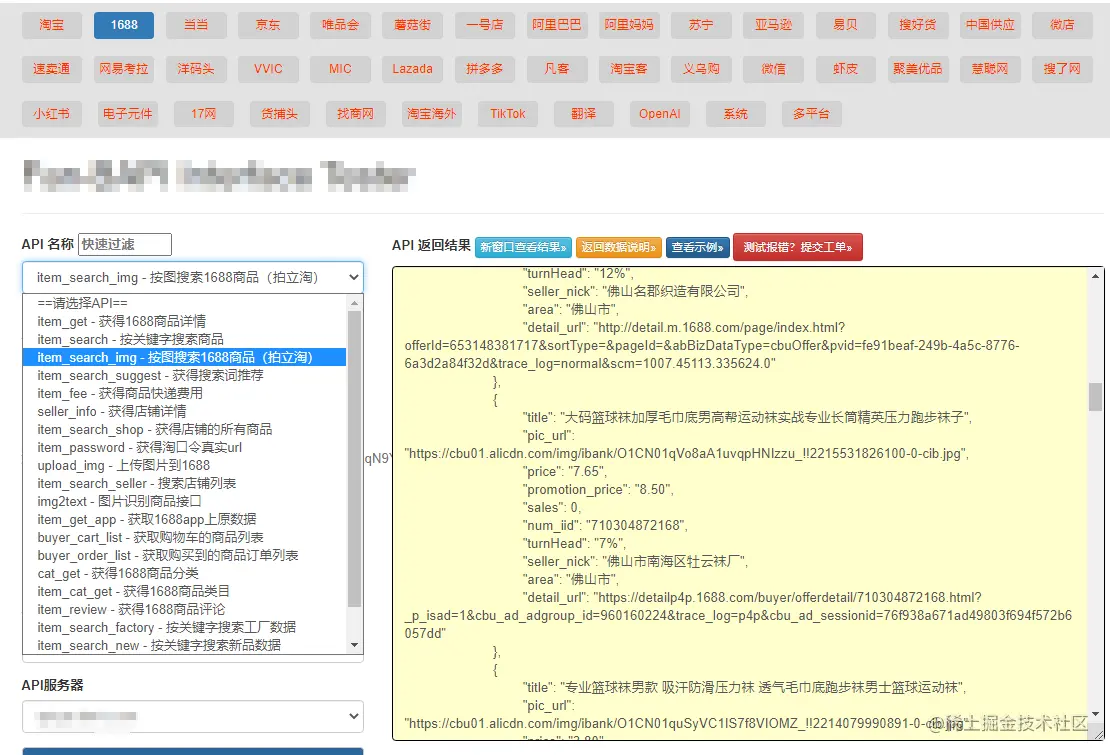Select the 1688 platform tab
Image resolution: width=1110 pixels, height=755 pixels.
(x=124, y=25)
